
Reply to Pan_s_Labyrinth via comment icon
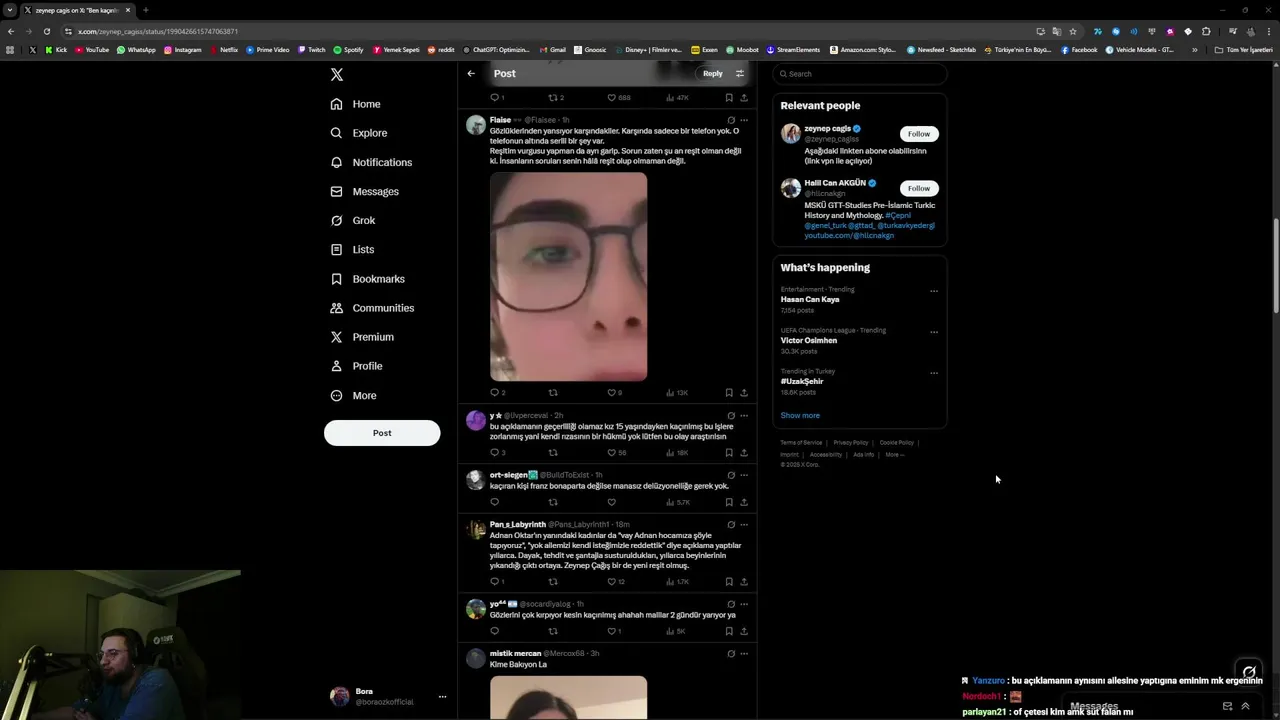pos(494,582)
